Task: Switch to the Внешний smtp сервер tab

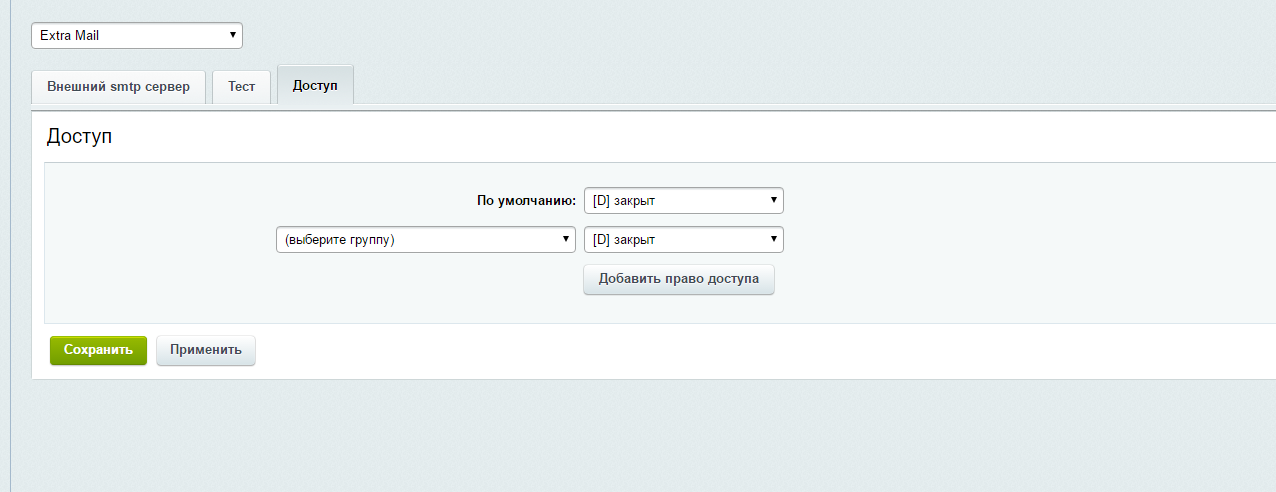Action: point(118,87)
